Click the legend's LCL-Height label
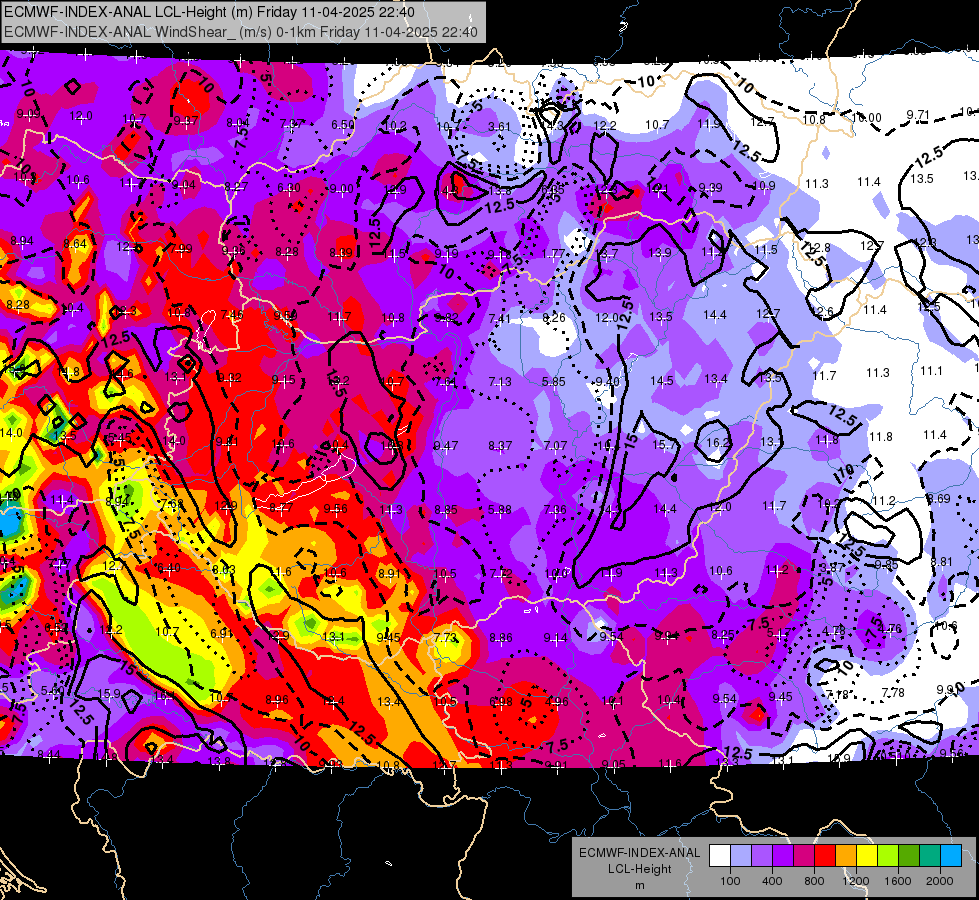Viewport: 979px width, 900px height. 639,869
